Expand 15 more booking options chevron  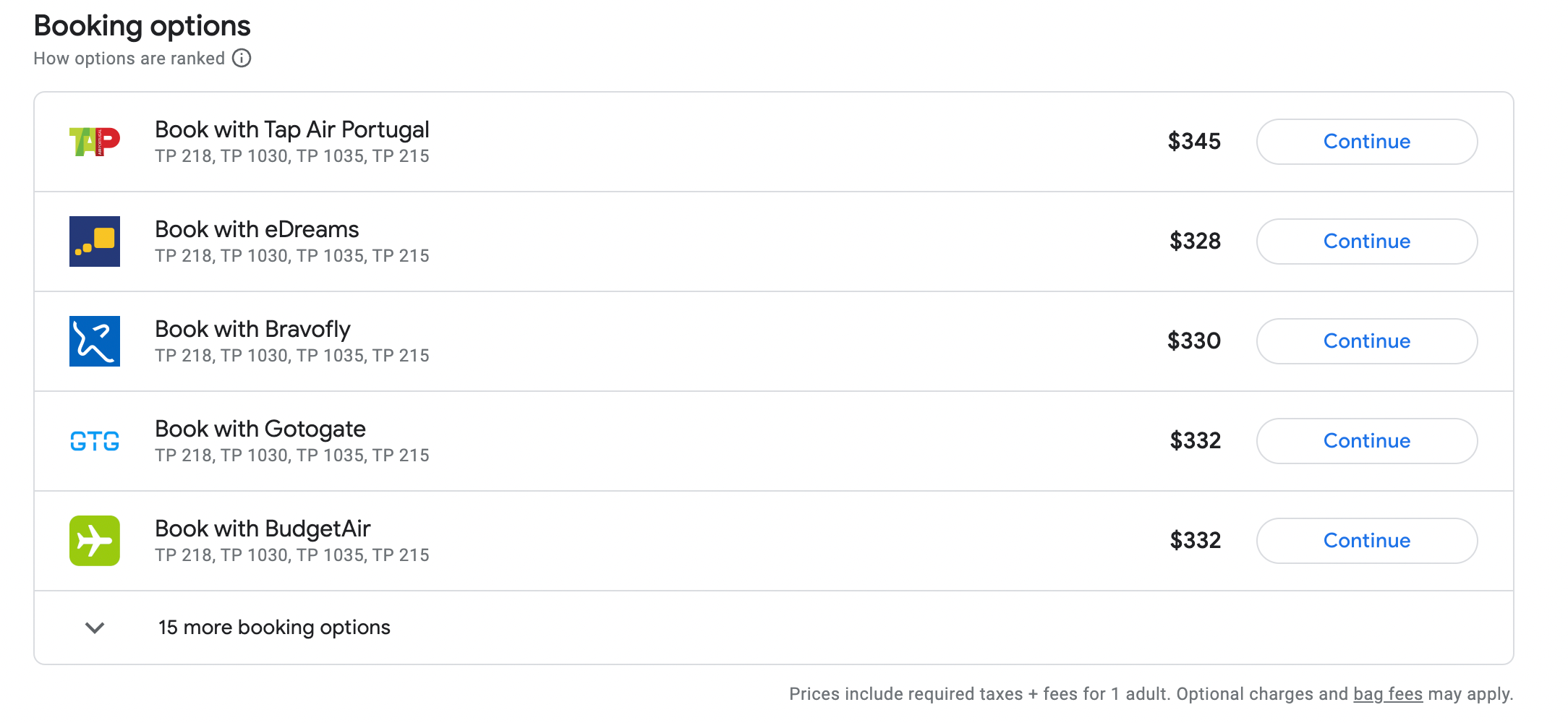point(95,628)
